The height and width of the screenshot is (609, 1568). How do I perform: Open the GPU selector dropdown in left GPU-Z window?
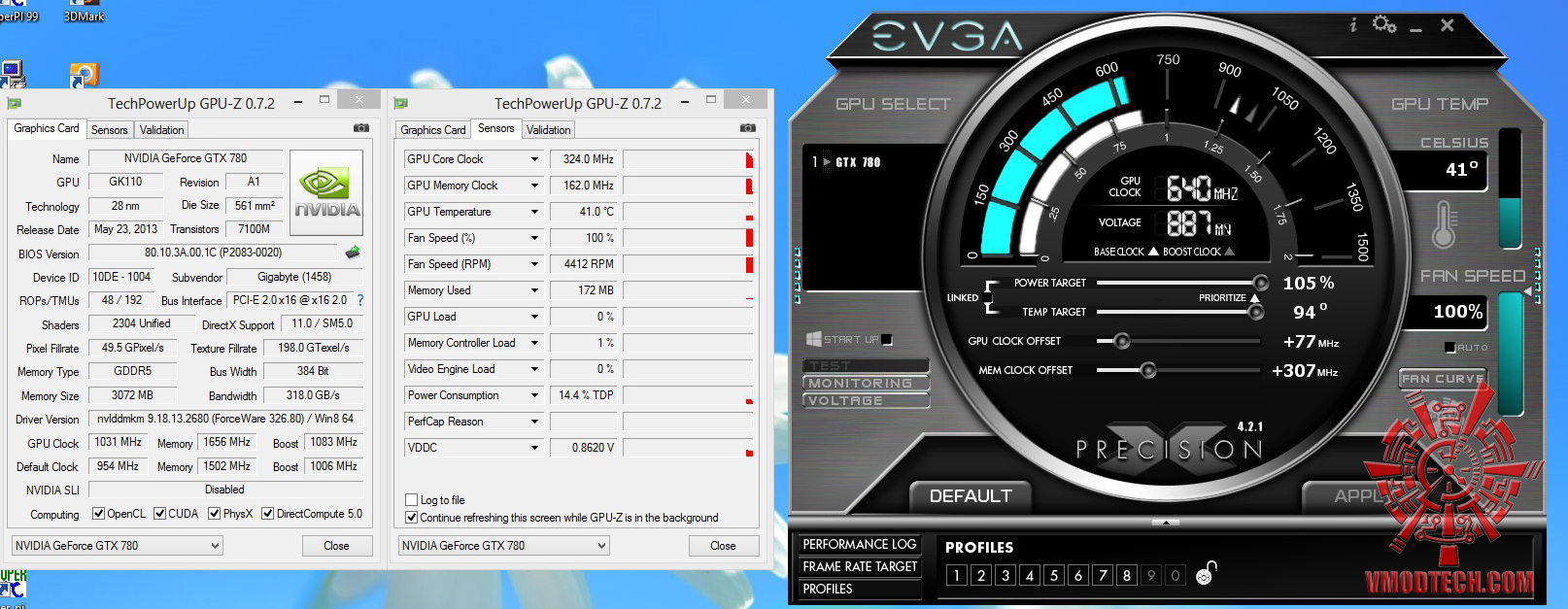click(x=117, y=546)
